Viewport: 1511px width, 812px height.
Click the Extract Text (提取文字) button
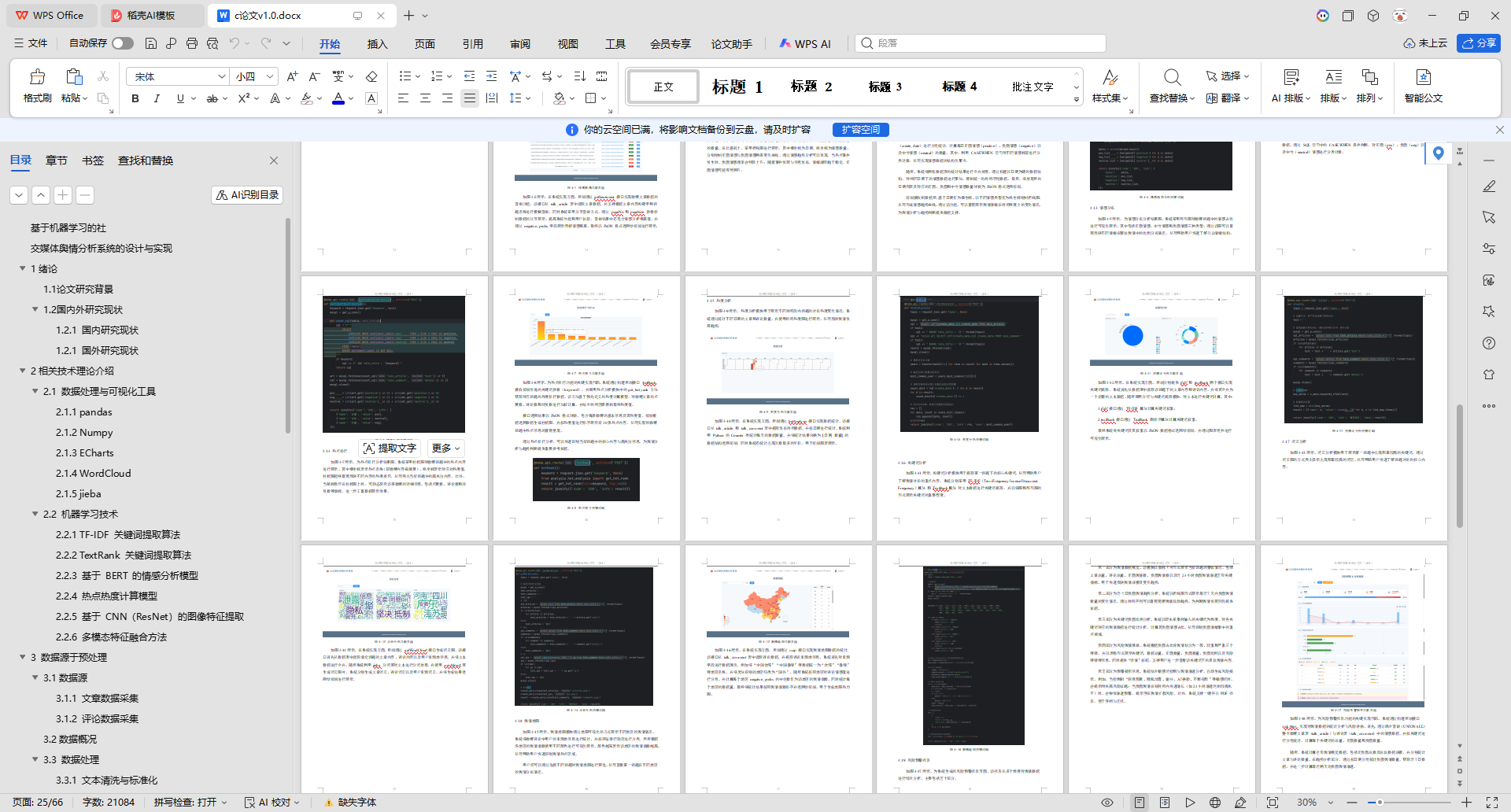click(390, 448)
